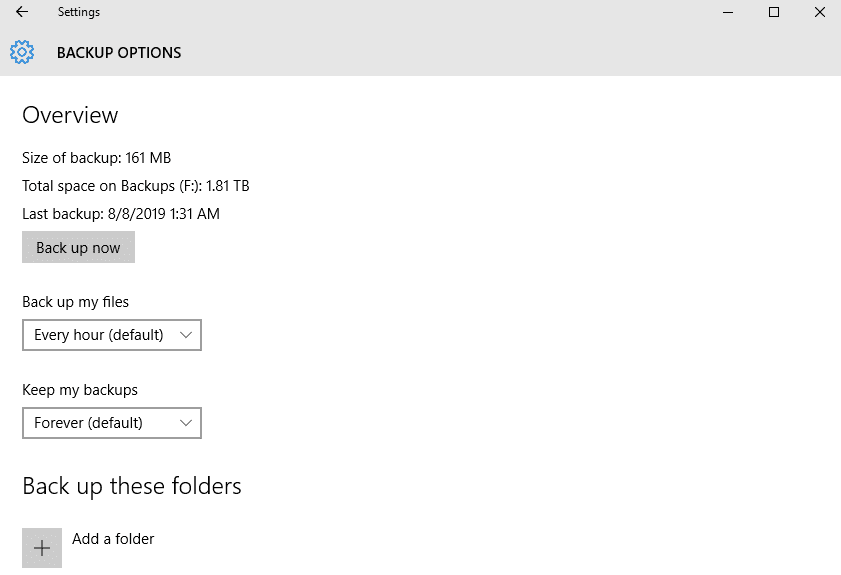The width and height of the screenshot is (841, 575).
Task: Maximize the Settings window
Action: tap(774, 12)
